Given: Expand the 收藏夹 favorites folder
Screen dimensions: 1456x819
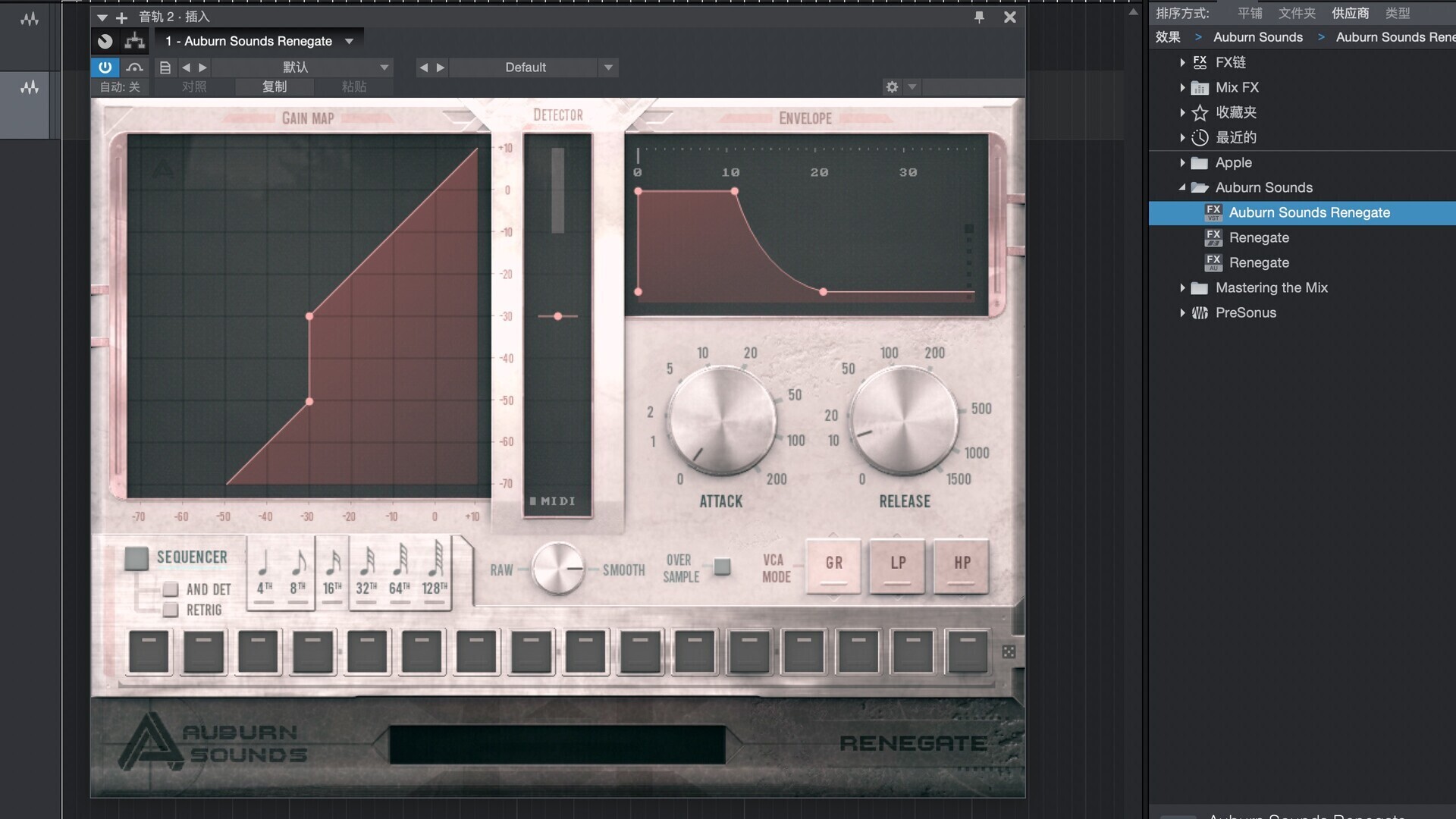Looking at the screenshot, I should [1182, 112].
